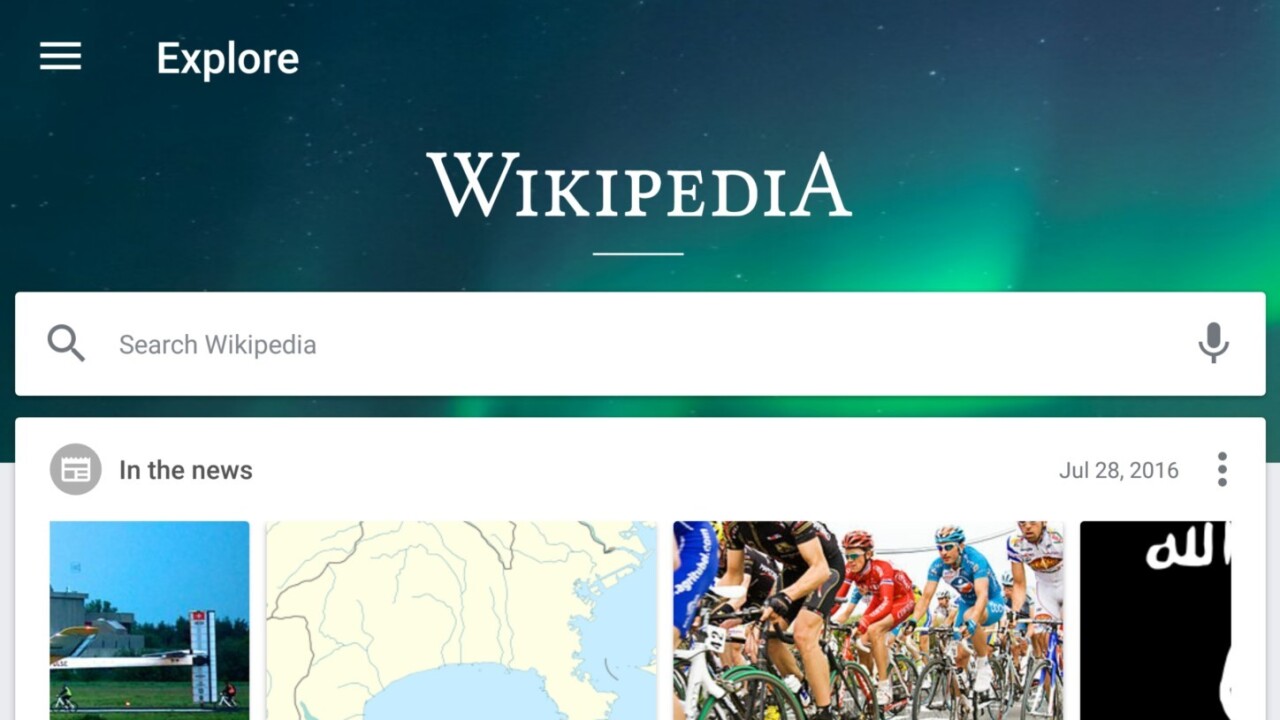Open the cyclists race news thumbnail

pos(868,620)
